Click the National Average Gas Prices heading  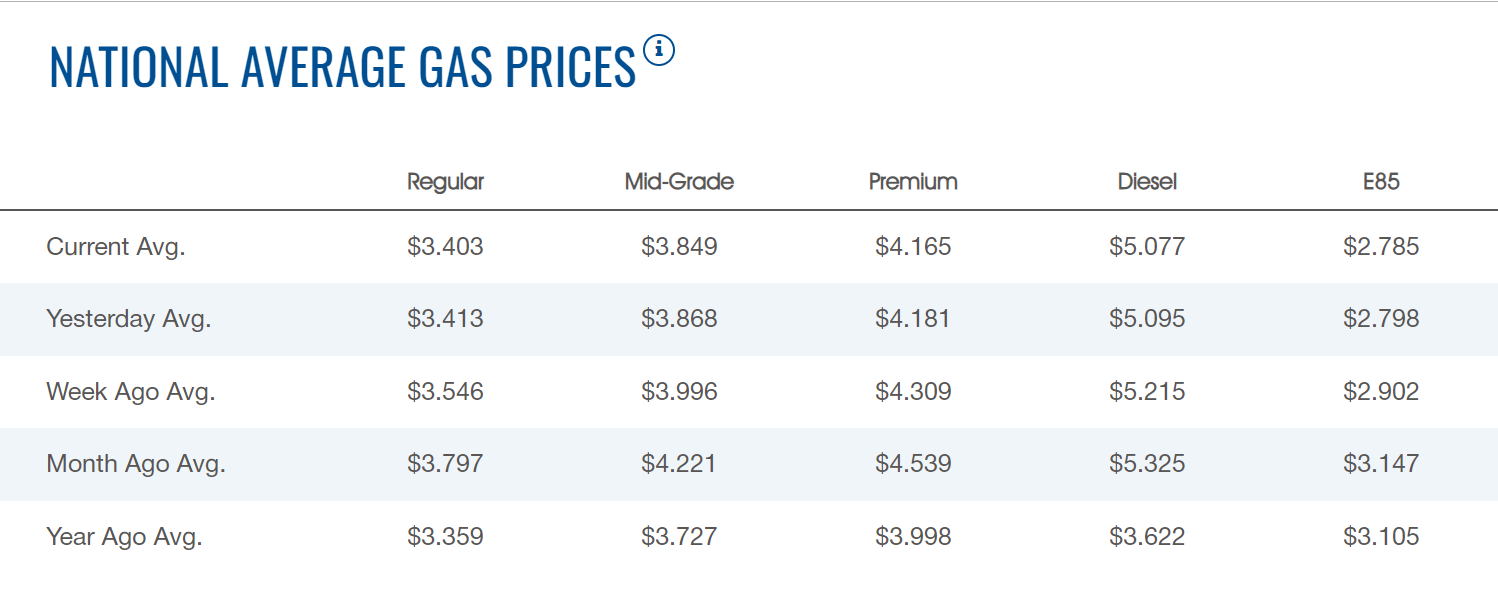coord(342,67)
